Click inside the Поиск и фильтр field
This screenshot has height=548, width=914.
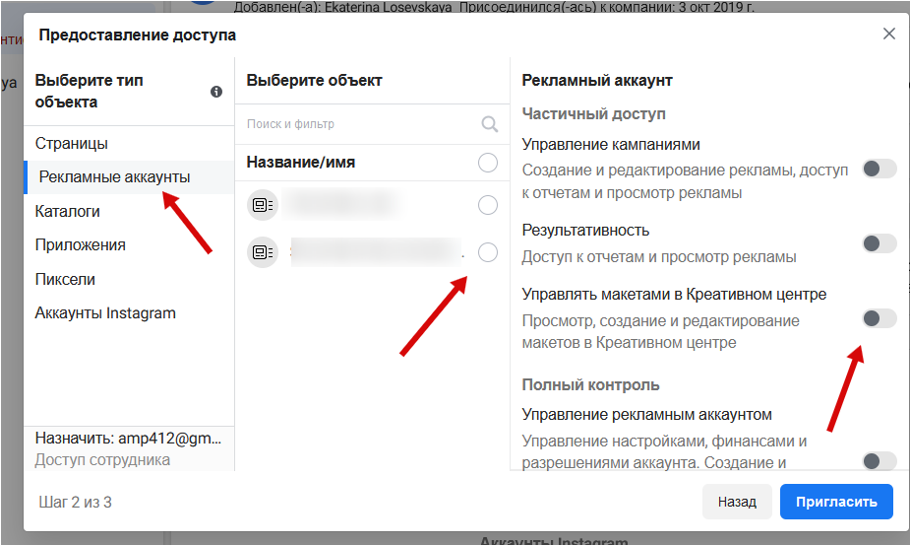tap(360, 124)
